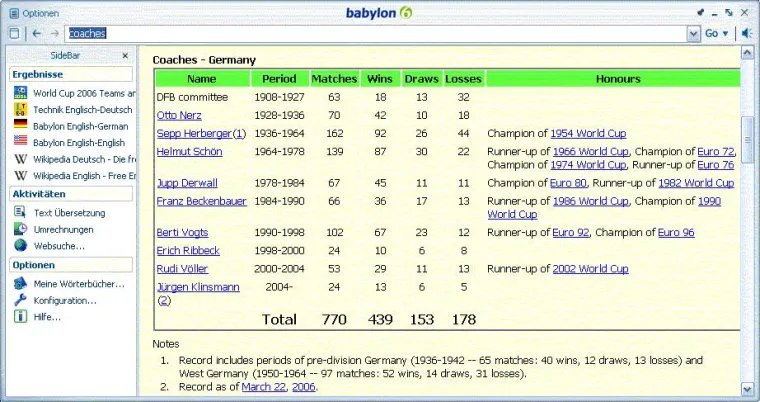Viewport: 760px width, 402px height.
Task: Open the dropdown arrow next to Go
Action: point(726,33)
